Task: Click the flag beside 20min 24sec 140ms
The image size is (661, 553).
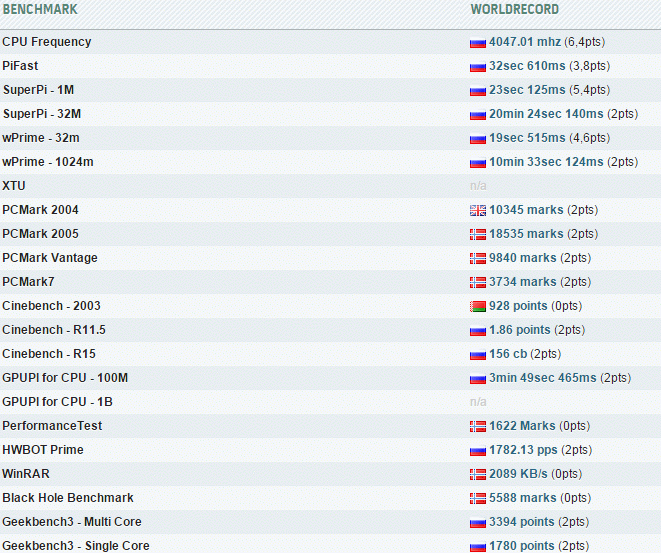Action: [x=478, y=115]
